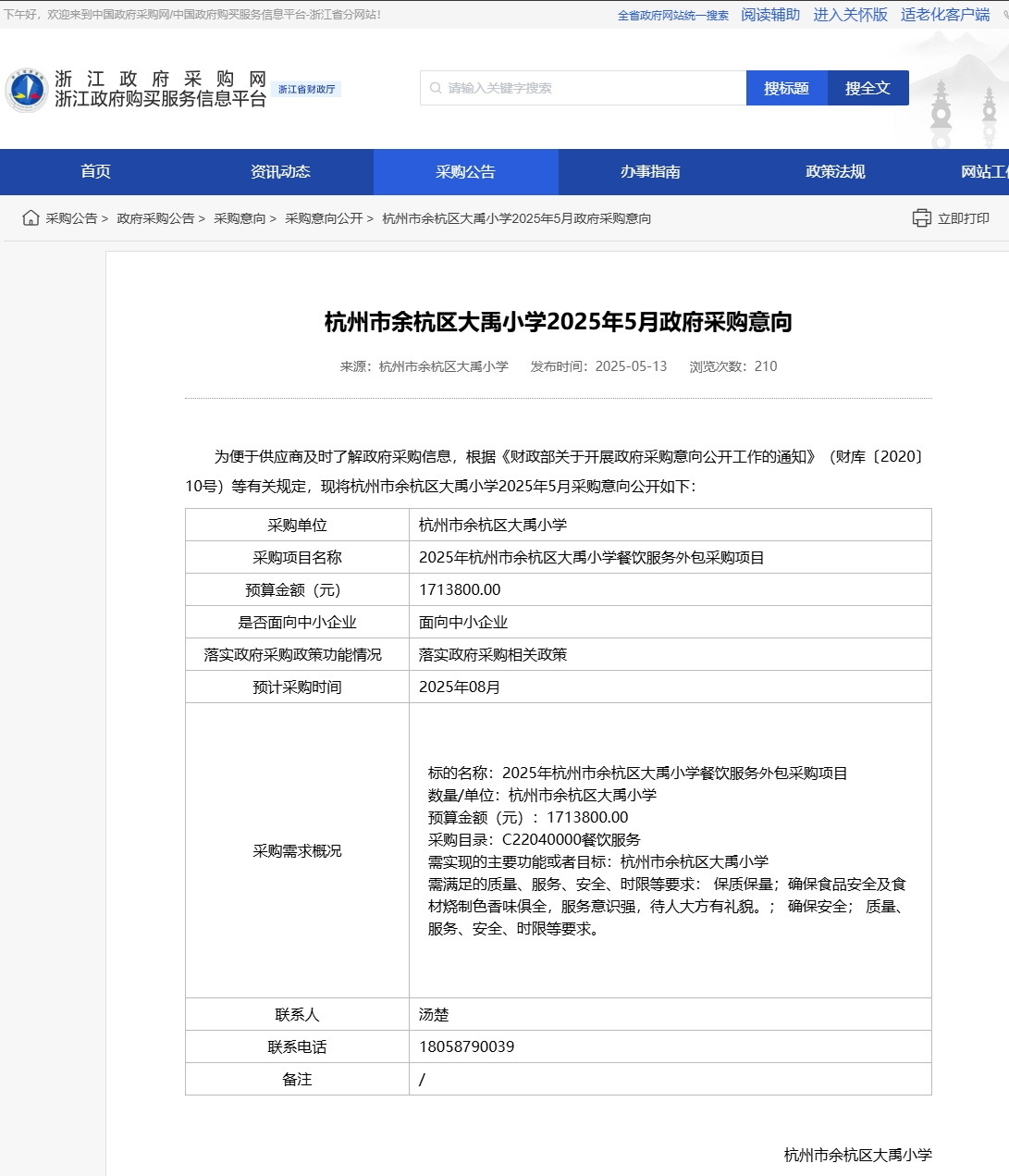Click the 采购单位 row label
The height and width of the screenshot is (1176, 1009).
[297, 525]
